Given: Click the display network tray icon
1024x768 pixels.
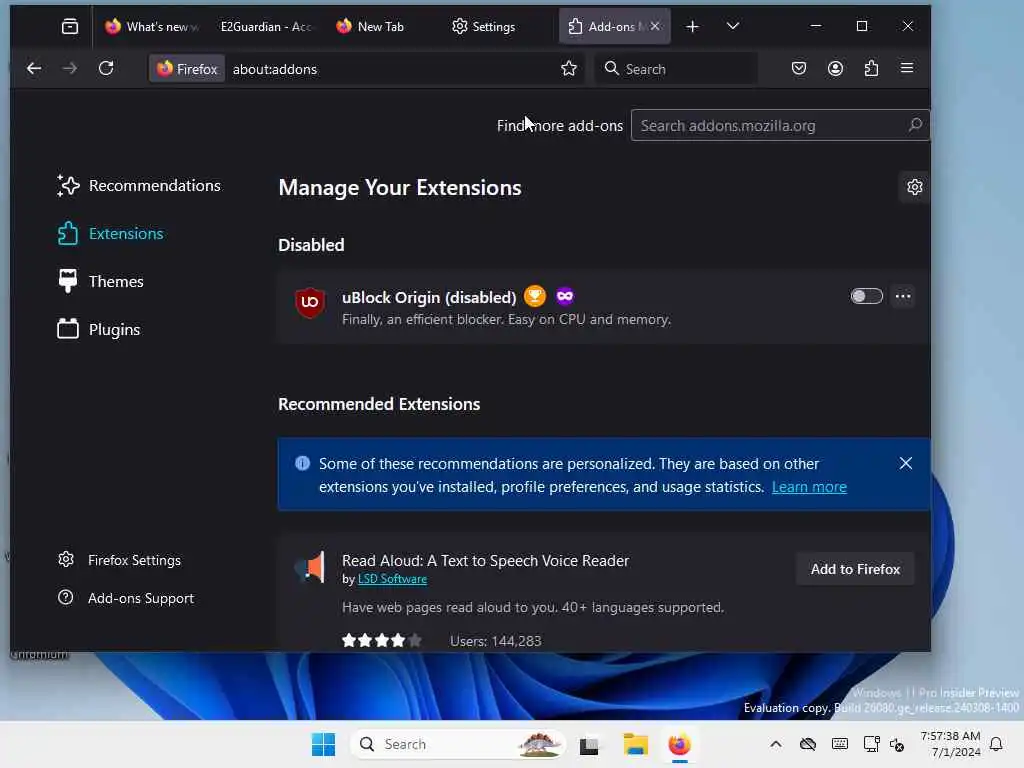Looking at the screenshot, I should tap(871, 744).
